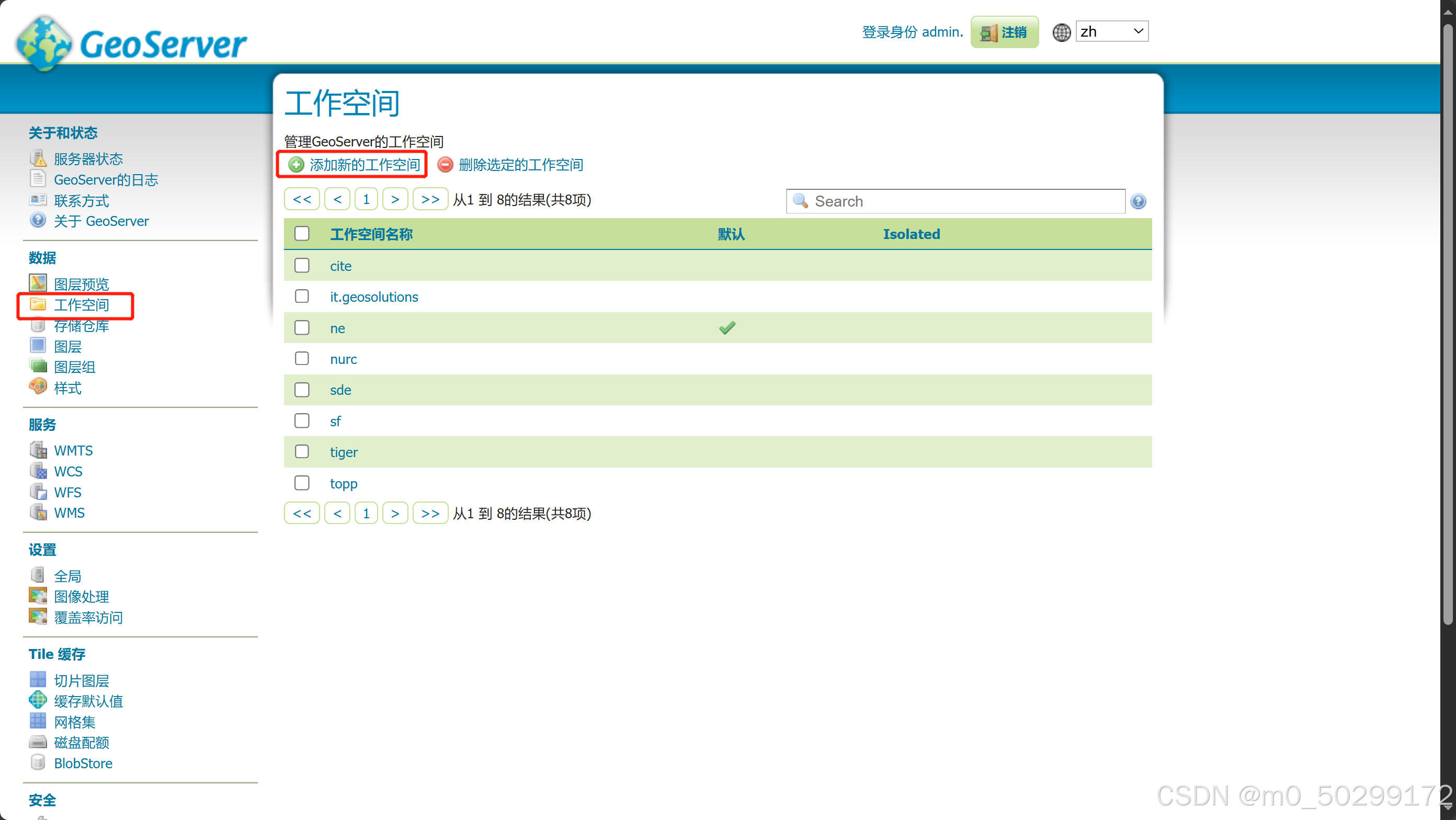Click the caching defaults globe icon
This screenshot has height=820, width=1456.
[x=38, y=700]
